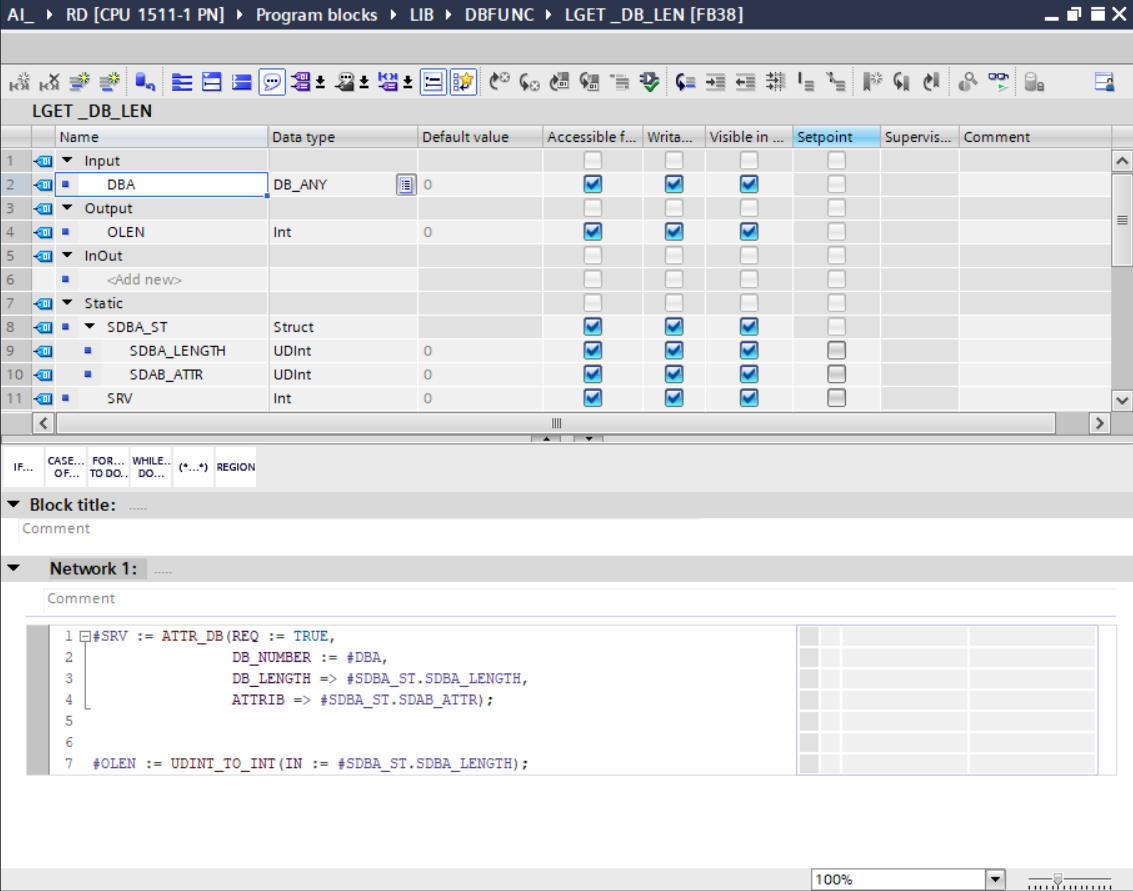Viewport: 1133px width, 891px height.
Task: Uncheck Accessible checkbox for the DBA row
Action: tap(593, 184)
